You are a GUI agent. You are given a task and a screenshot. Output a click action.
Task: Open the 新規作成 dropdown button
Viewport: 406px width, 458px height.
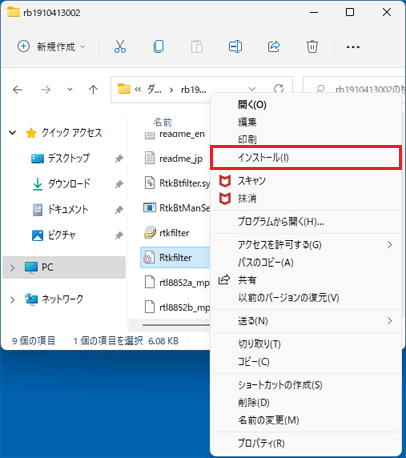click(51, 47)
